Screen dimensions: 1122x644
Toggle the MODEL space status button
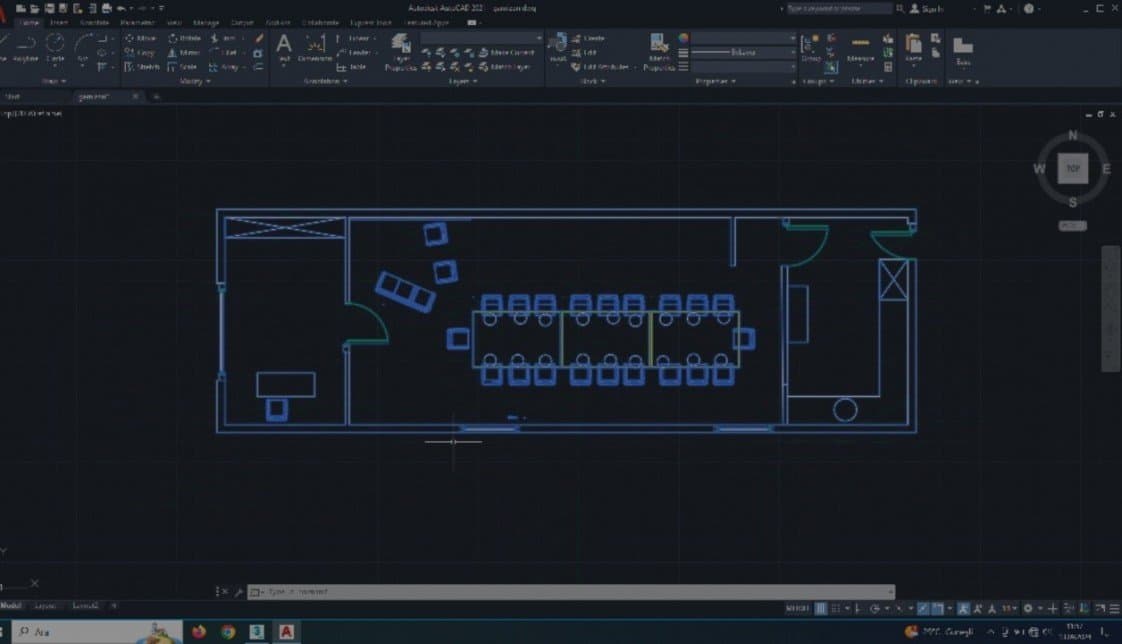797,608
